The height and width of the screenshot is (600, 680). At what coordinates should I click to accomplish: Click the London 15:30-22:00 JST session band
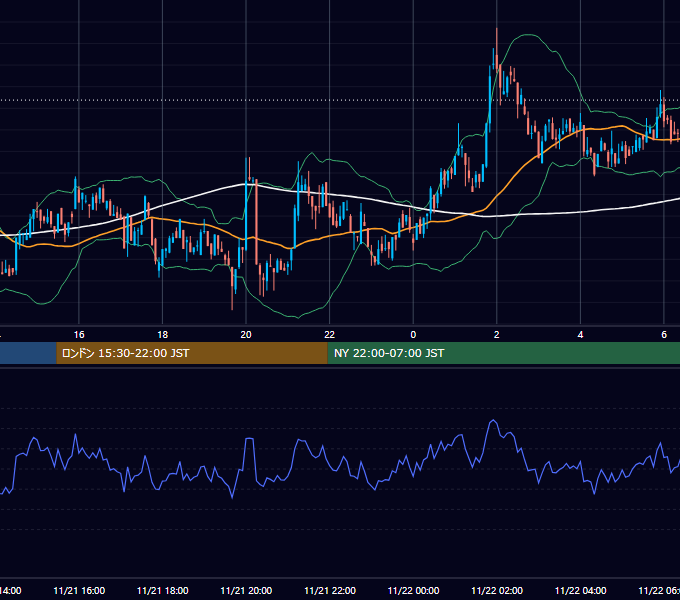point(192,353)
